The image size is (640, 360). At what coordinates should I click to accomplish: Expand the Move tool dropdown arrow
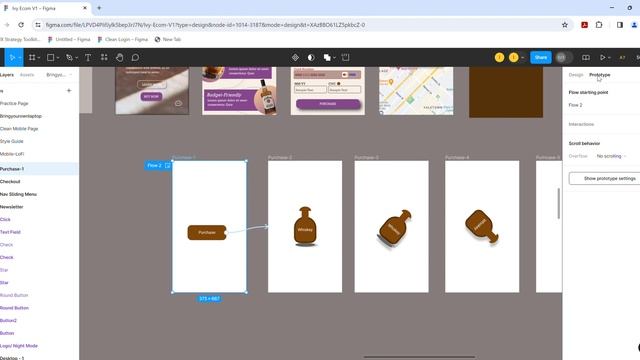19,58
